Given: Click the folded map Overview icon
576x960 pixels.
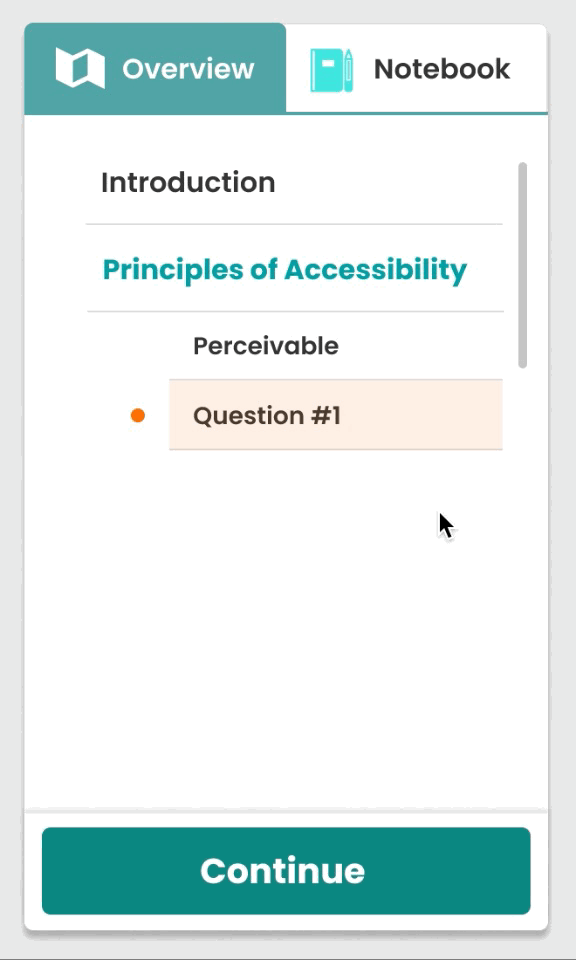Looking at the screenshot, I should [x=80, y=68].
